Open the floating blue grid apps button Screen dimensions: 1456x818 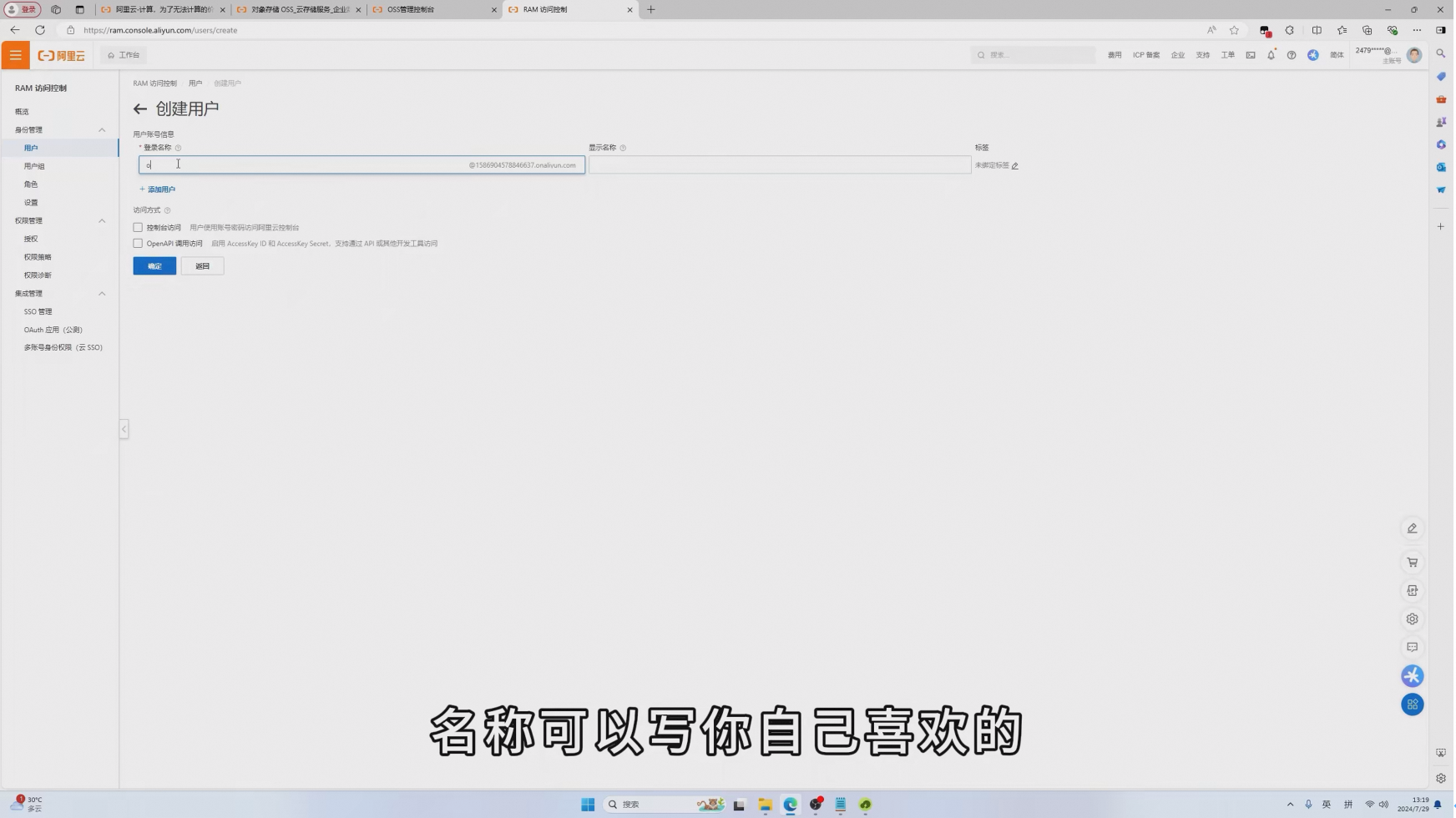click(1413, 705)
